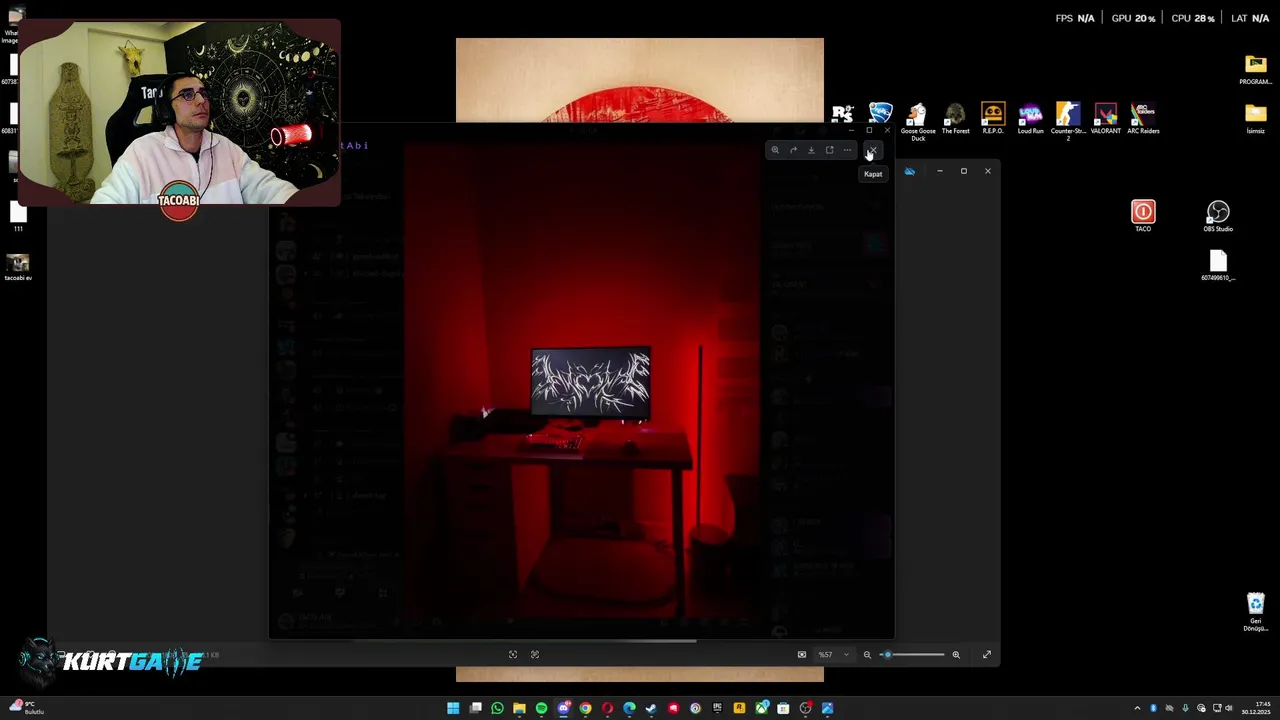Close the image preview with Kapat button

click(872, 150)
